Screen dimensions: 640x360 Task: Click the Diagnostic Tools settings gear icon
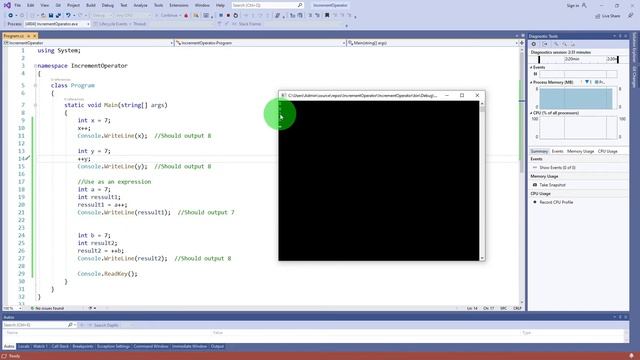tap(534, 44)
